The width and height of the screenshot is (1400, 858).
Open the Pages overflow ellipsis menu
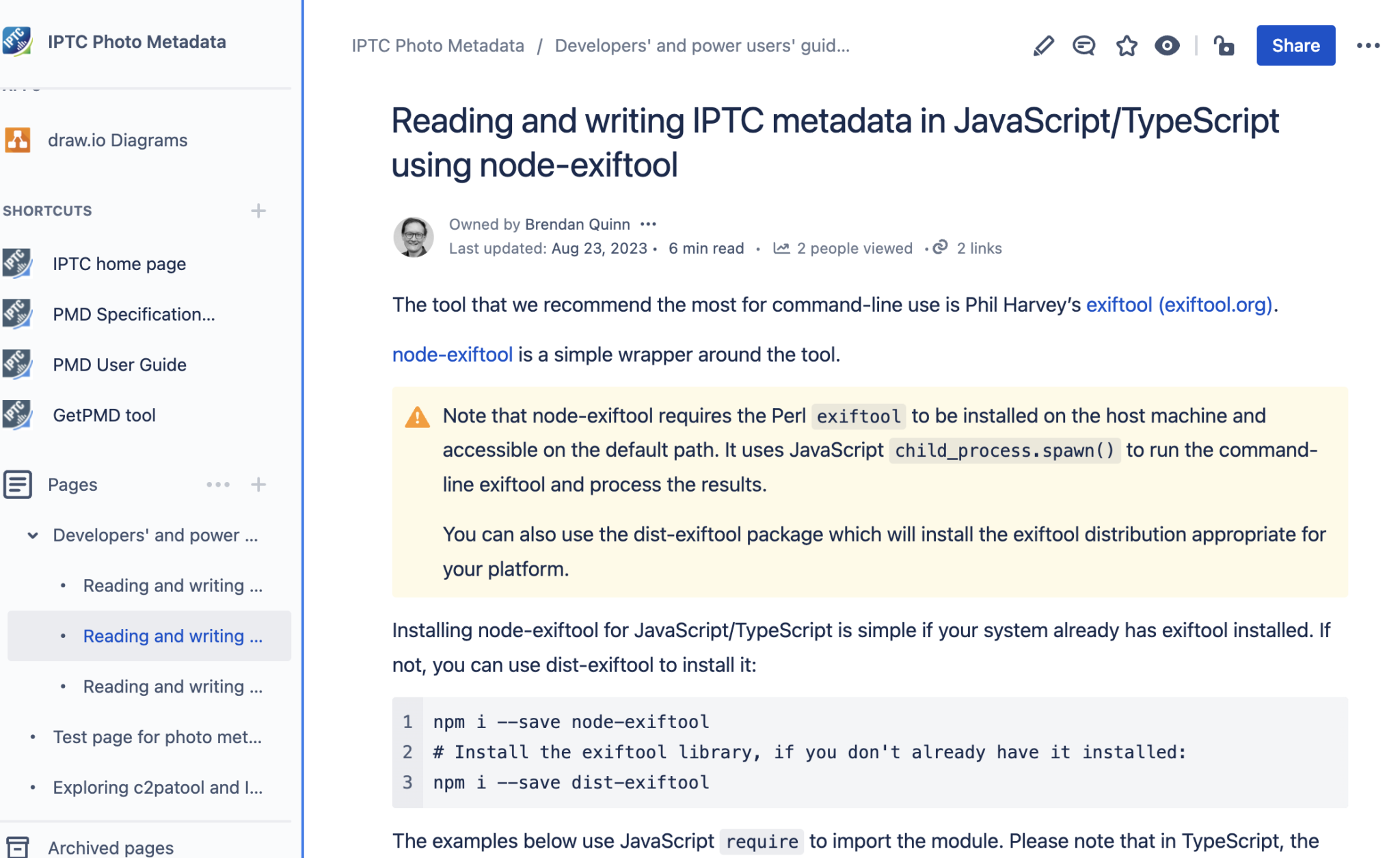point(218,485)
